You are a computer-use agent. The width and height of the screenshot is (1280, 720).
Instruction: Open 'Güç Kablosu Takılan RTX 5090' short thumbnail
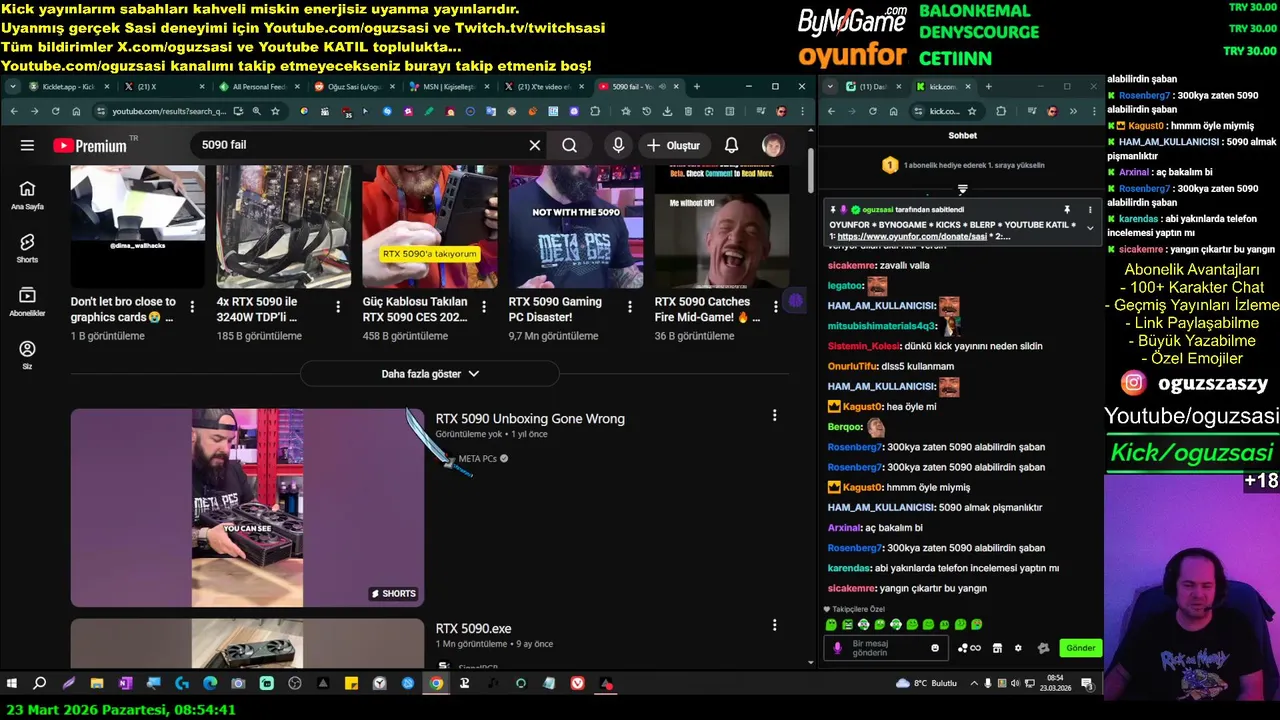tap(430, 227)
